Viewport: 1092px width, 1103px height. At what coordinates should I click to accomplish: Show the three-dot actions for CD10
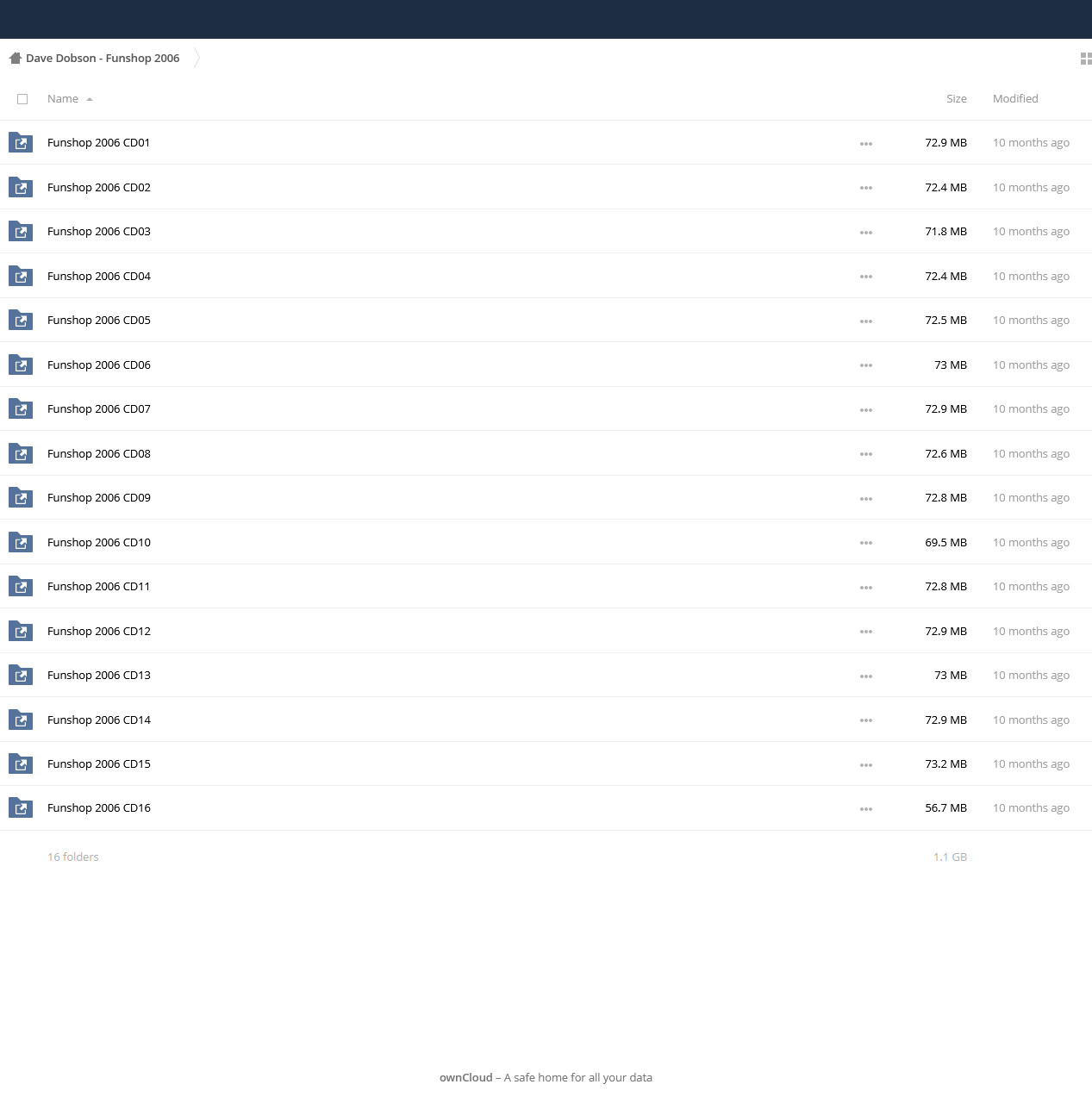coord(866,543)
